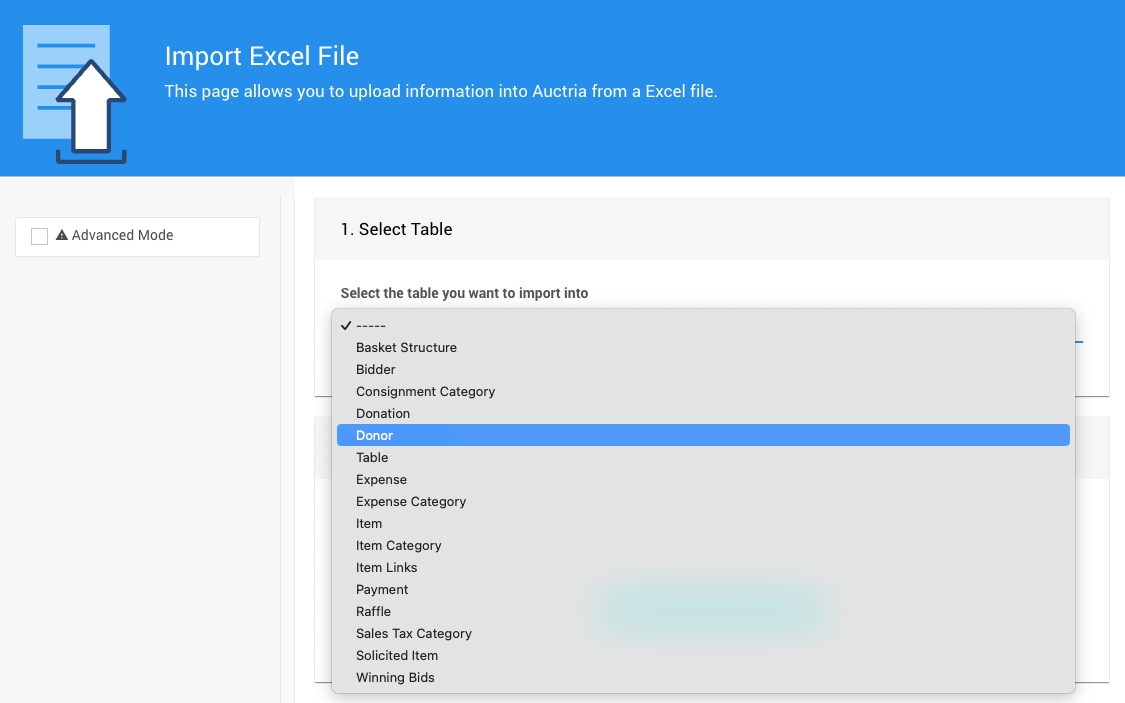Choose Basket Structure from the list

(406, 347)
